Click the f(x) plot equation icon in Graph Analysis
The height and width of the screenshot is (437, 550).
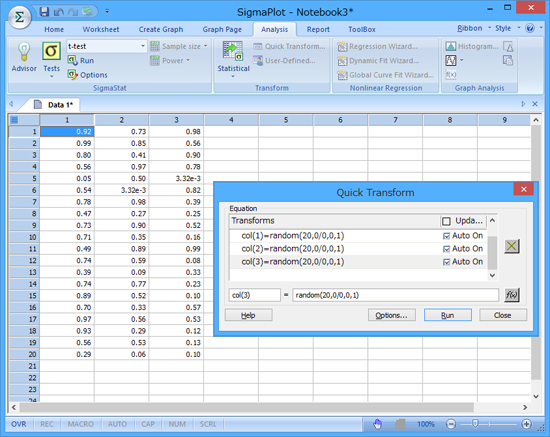[451, 75]
